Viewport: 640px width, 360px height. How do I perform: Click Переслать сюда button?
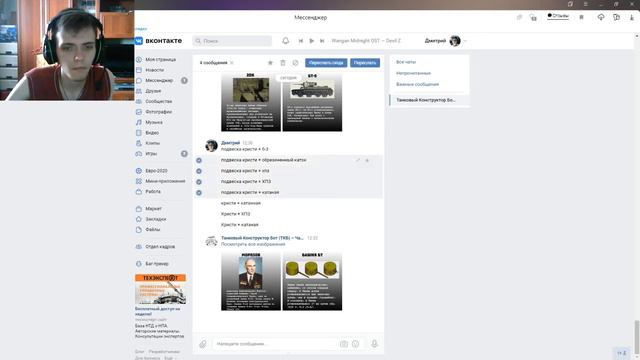pyautogui.click(x=326, y=63)
